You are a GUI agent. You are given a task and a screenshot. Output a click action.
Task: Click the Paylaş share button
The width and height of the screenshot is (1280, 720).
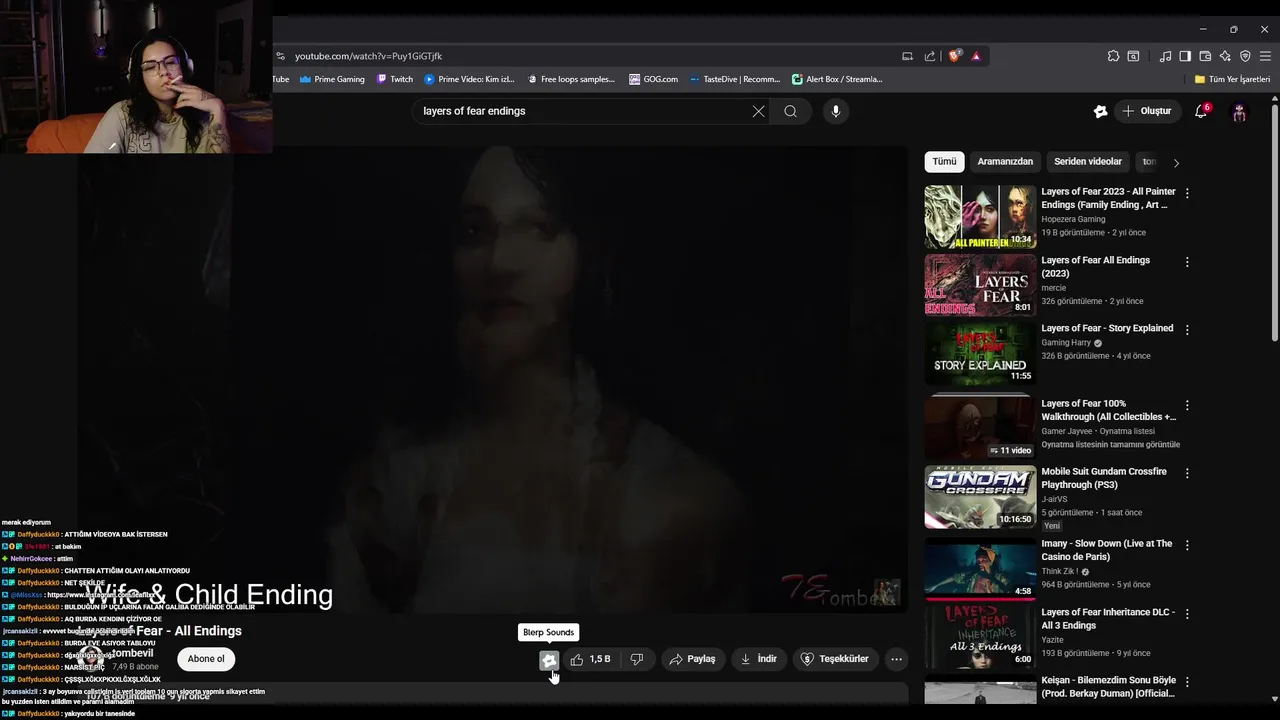click(692, 659)
